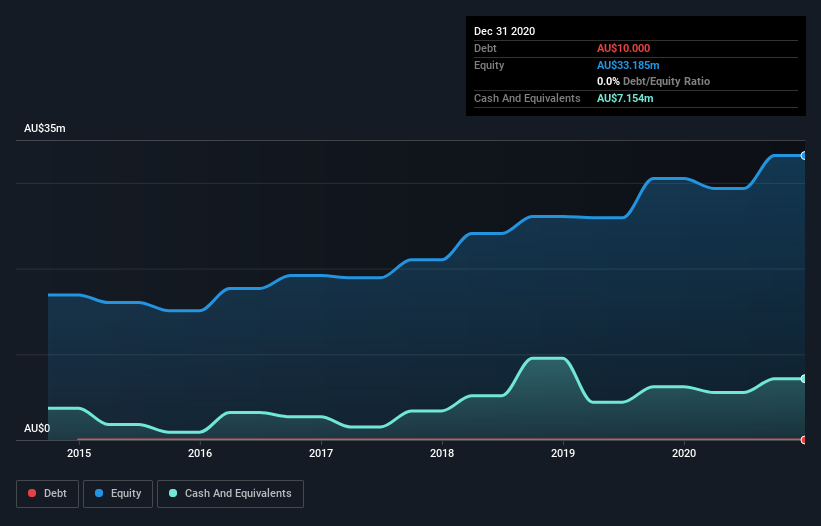Click the Equity label in tooltip
This screenshot has height=526, width=821.
tap(489, 65)
